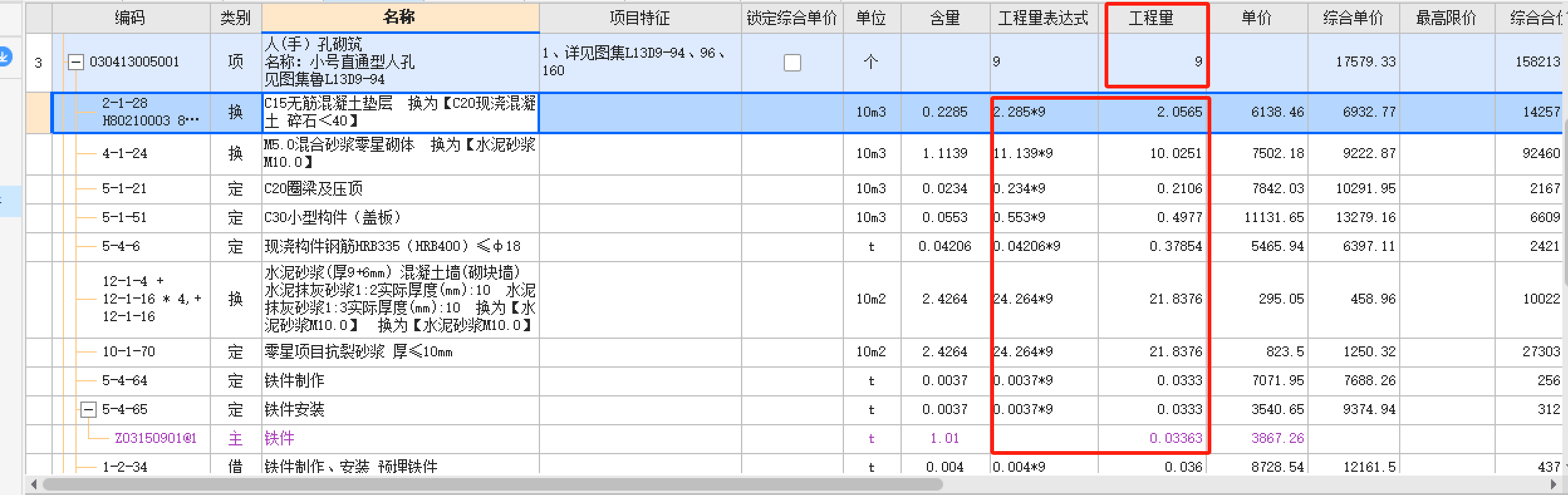Select the 5-4-64 code row
Screen dimensions: 1568x495
pos(124,381)
